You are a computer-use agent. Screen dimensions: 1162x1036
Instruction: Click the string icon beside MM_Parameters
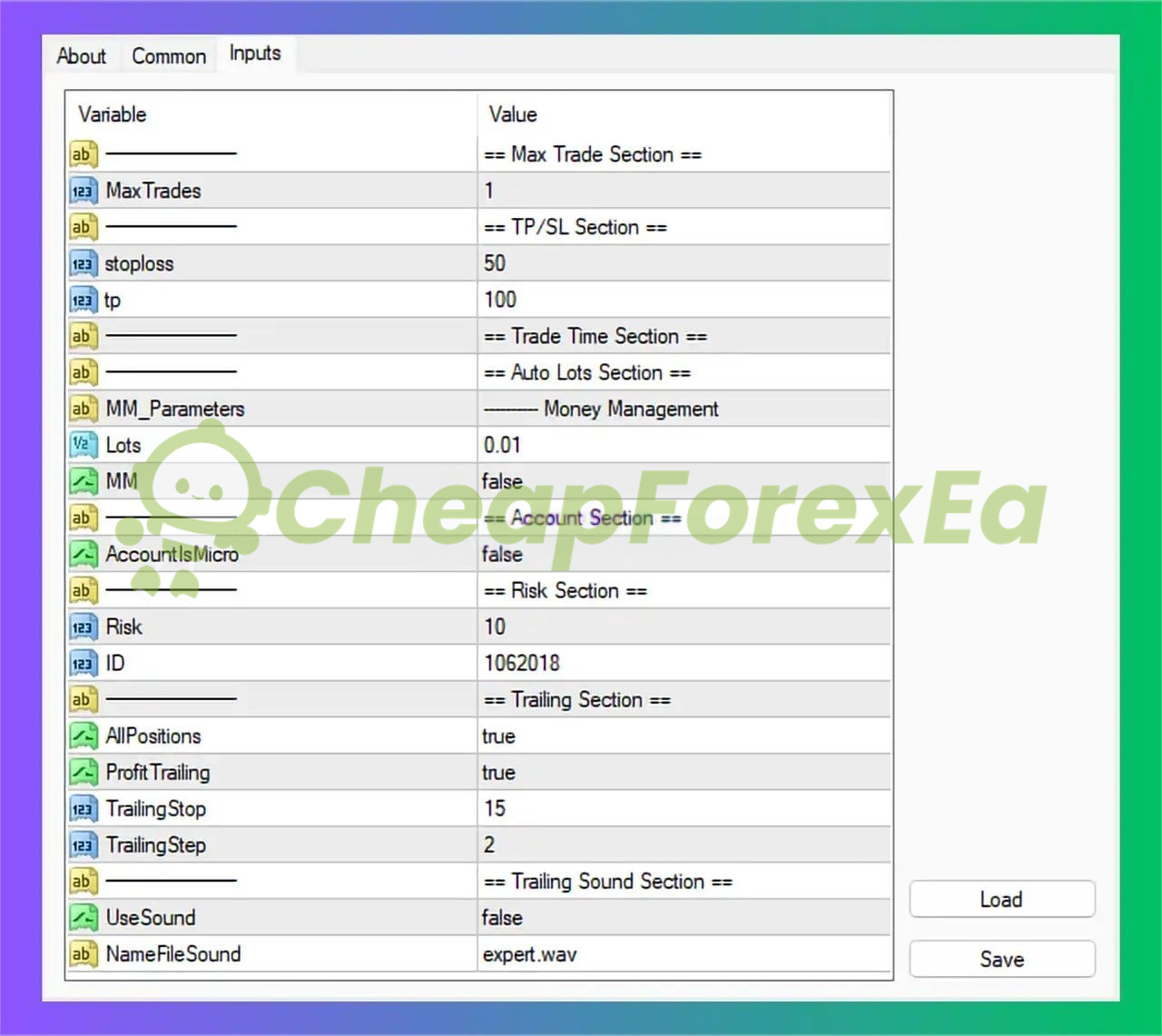click(x=83, y=409)
